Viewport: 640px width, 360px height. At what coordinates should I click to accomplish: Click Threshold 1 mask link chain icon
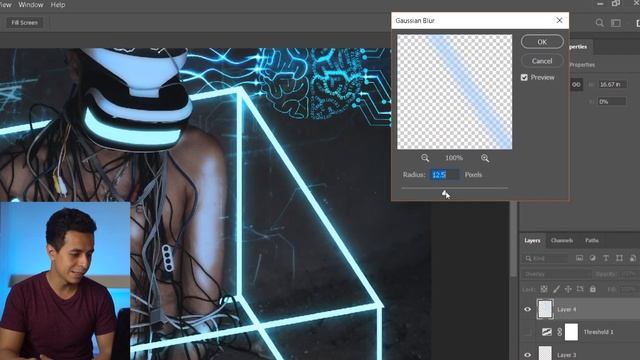pos(560,332)
